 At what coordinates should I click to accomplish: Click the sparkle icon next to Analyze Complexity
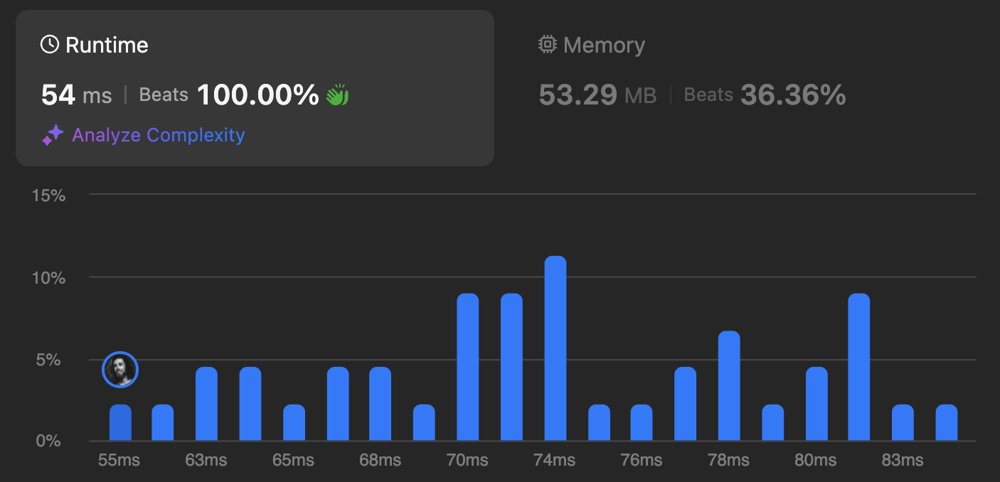[53, 135]
